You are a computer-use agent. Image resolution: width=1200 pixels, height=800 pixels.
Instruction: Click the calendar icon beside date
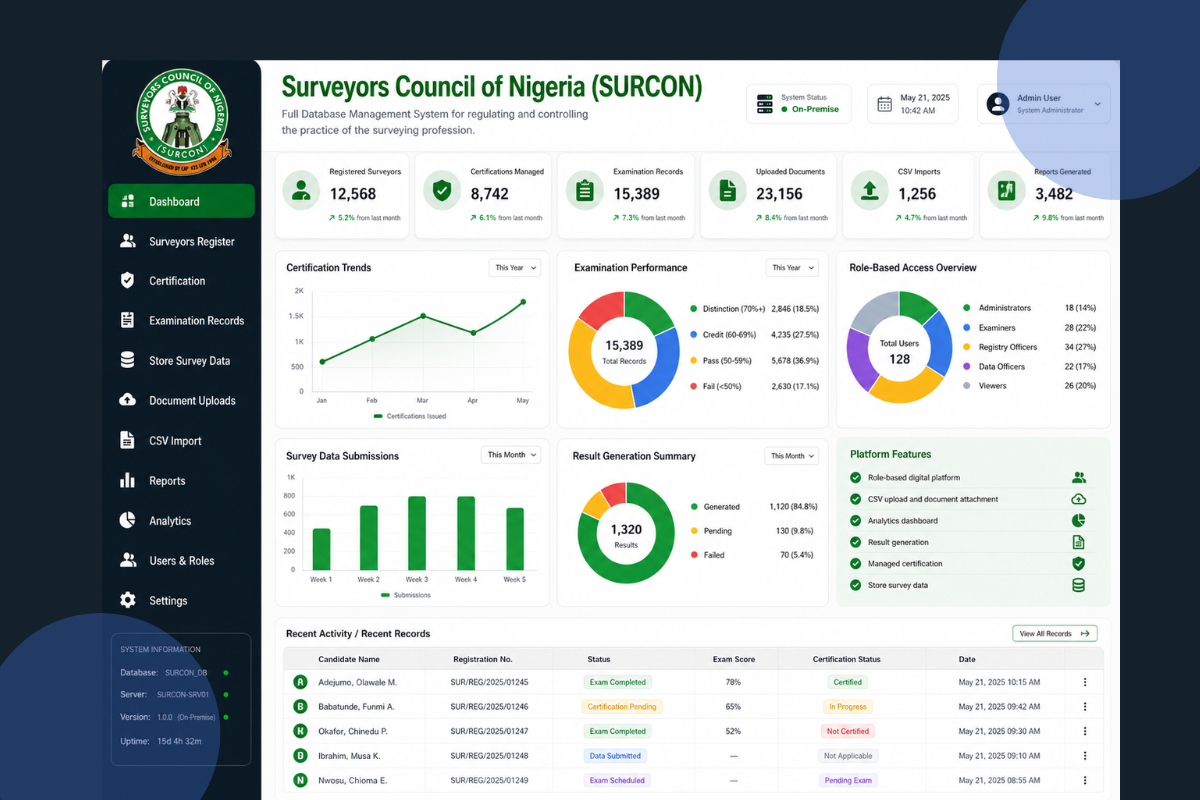coord(884,104)
